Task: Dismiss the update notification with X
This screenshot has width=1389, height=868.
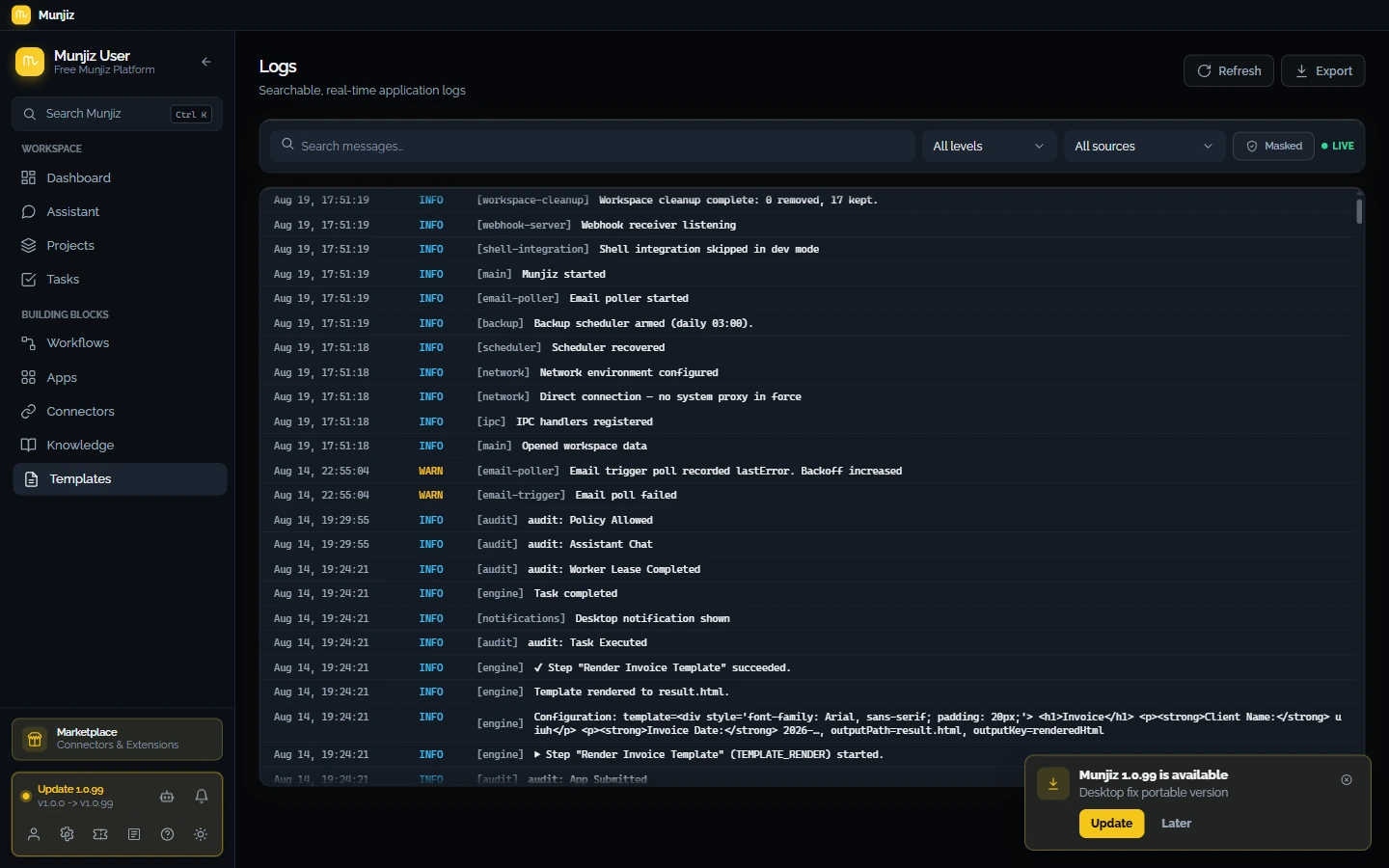Action: point(1347,779)
